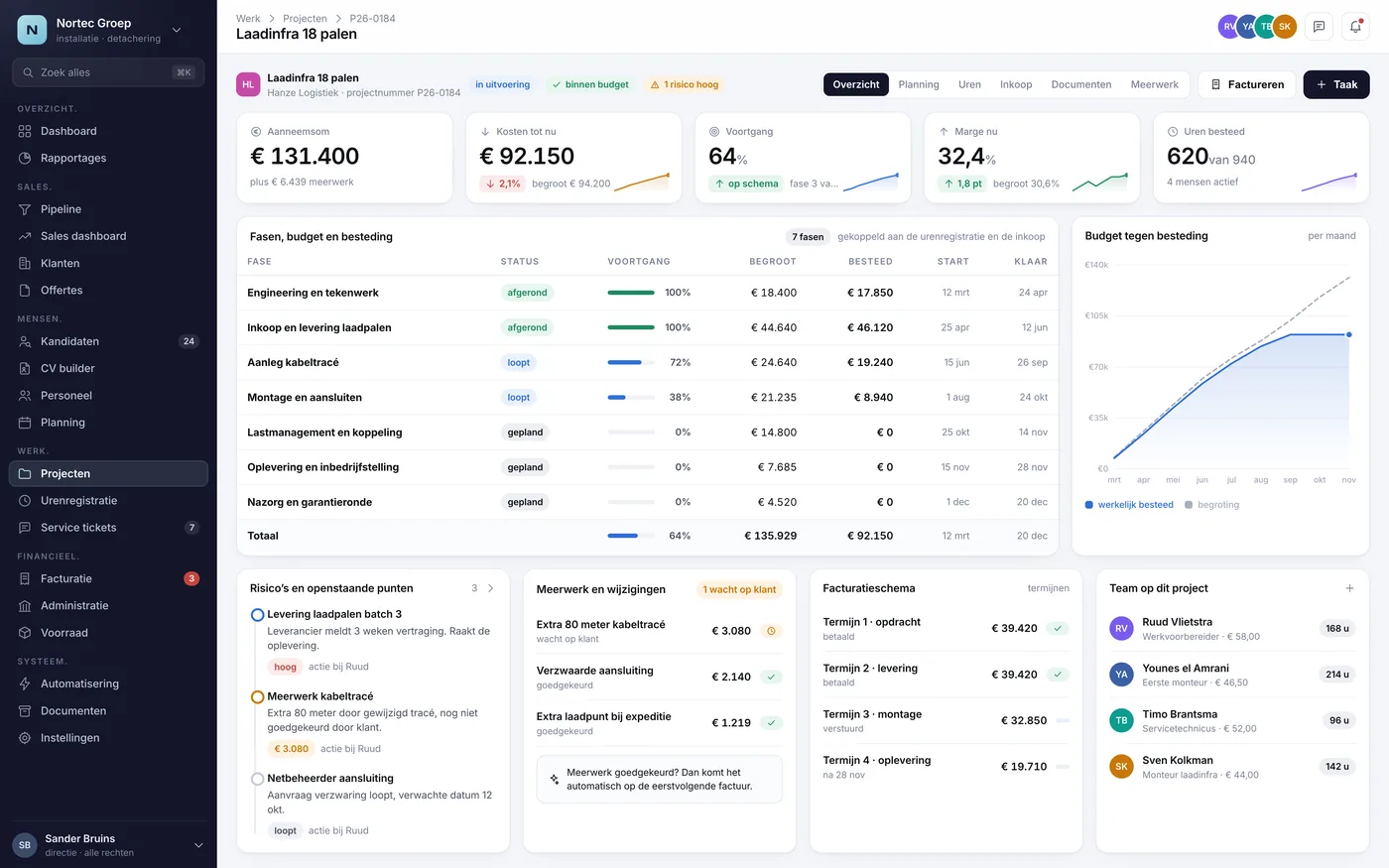This screenshot has height=868, width=1389.
Task: Click the Automatisering lightning icon
Action: tap(25, 683)
